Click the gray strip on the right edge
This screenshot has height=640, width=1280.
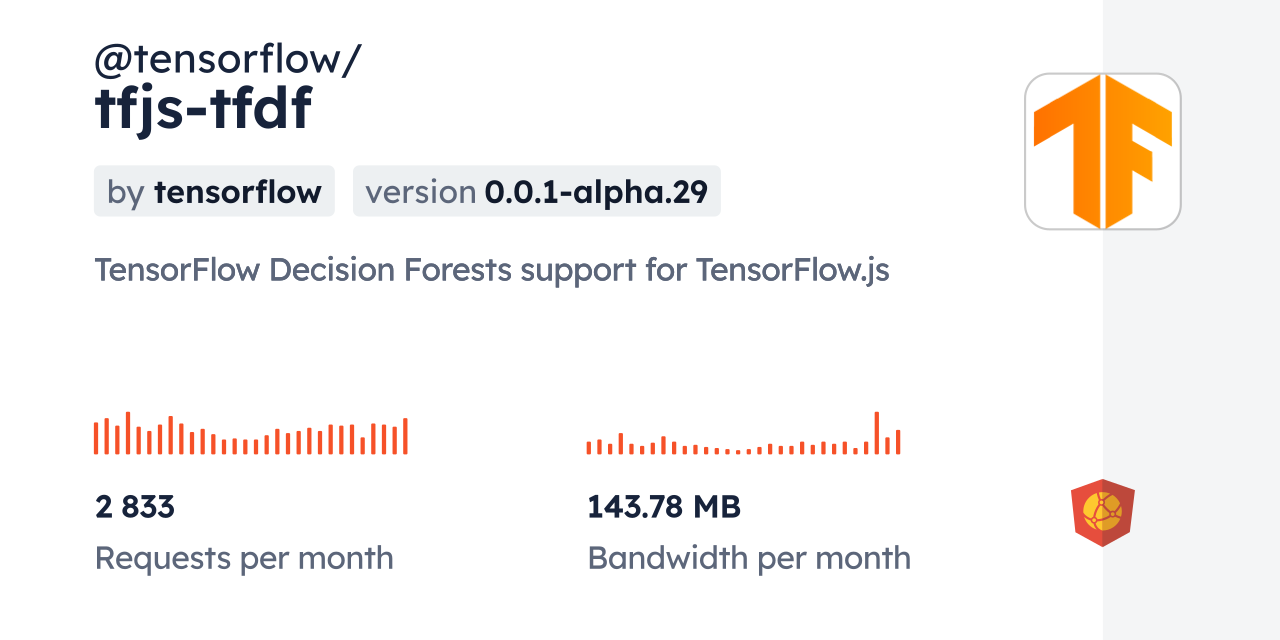pyautogui.click(x=1191, y=320)
